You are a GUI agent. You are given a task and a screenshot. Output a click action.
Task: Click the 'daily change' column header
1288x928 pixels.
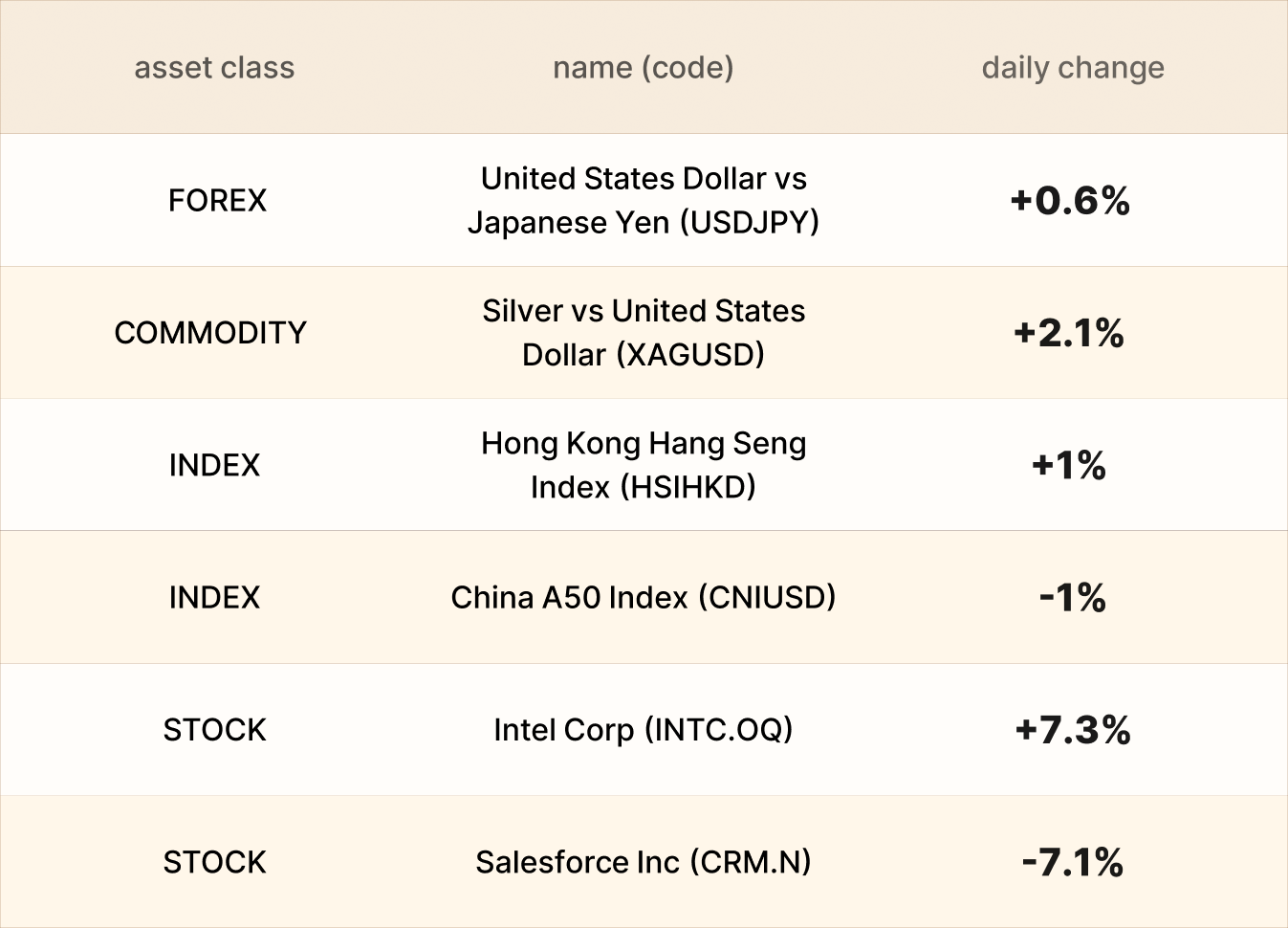(x=1072, y=68)
